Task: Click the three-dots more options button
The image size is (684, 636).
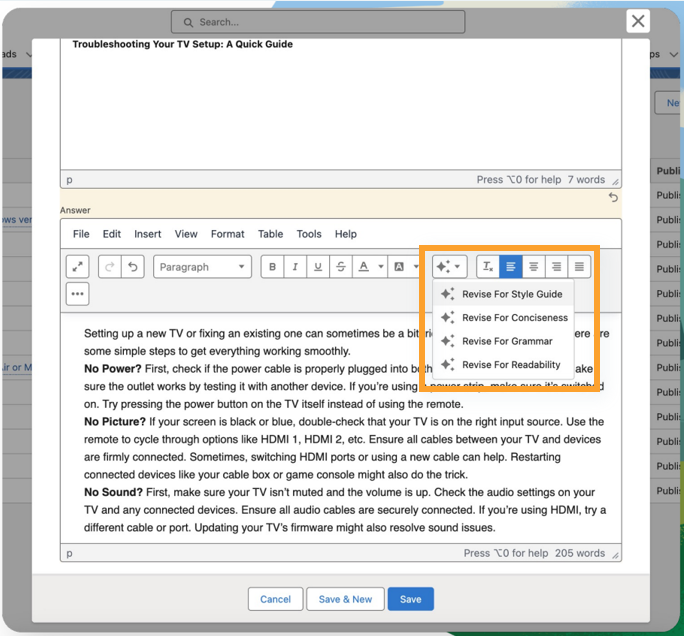Action: click(x=78, y=294)
